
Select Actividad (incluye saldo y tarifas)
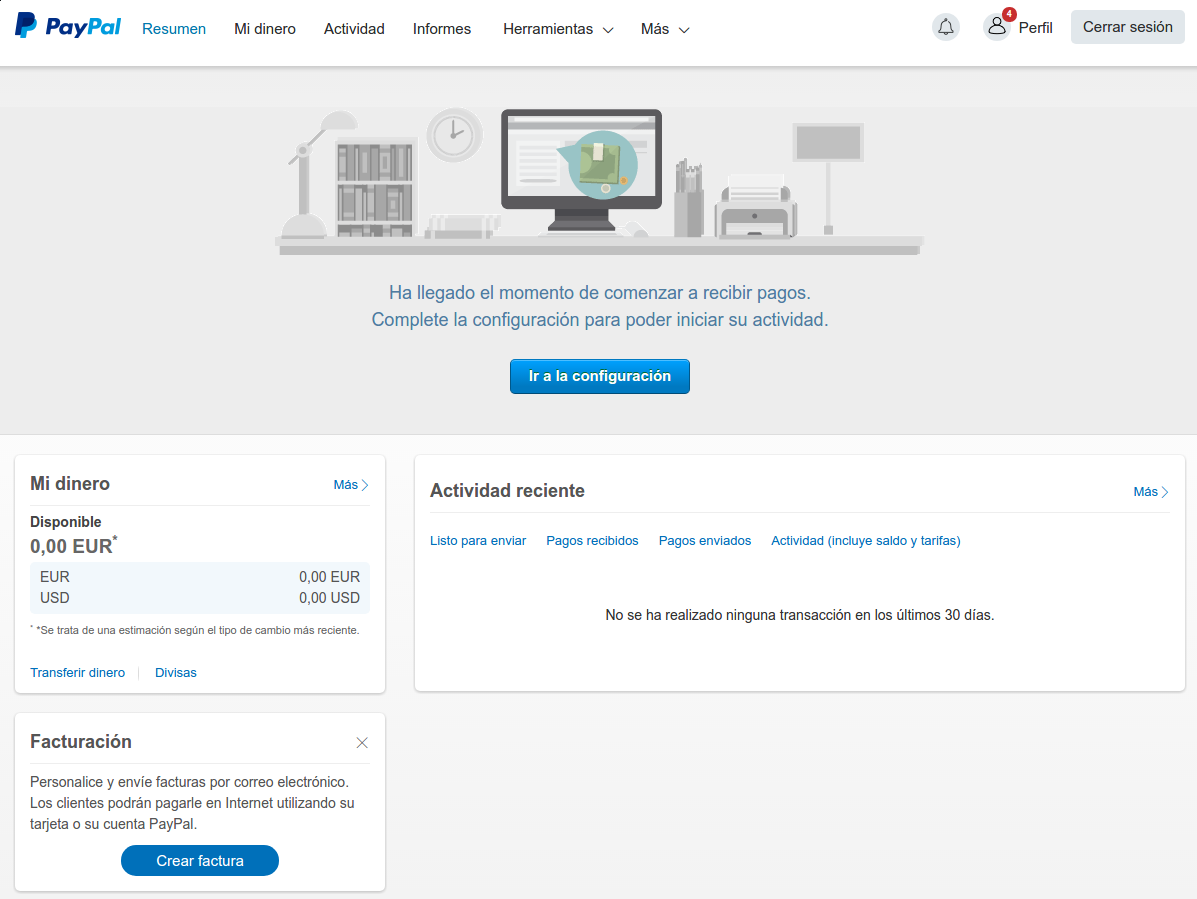866,540
